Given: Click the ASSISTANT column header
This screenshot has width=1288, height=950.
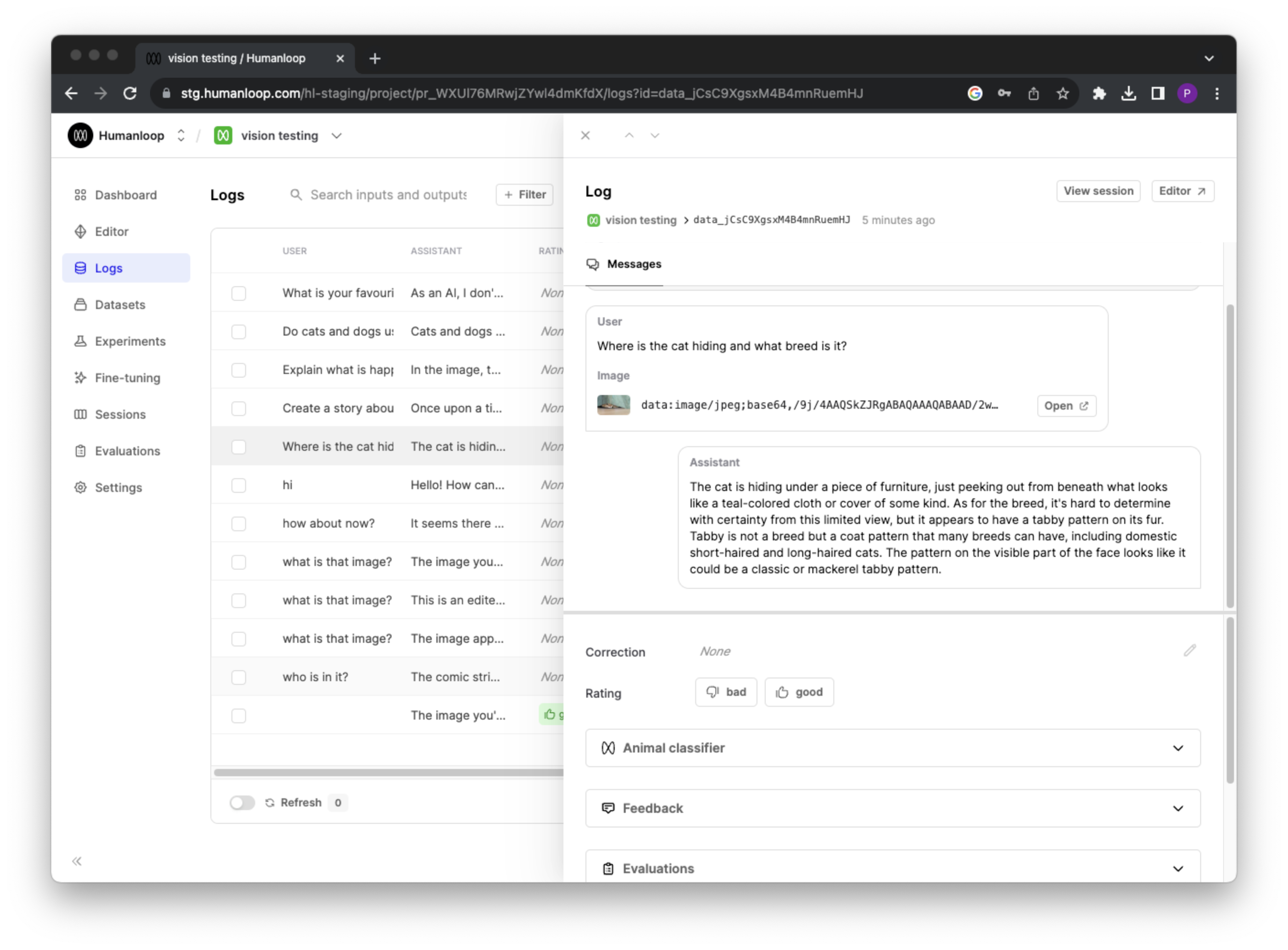Looking at the screenshot, I should pyautogui.click(x=436, y=251).
